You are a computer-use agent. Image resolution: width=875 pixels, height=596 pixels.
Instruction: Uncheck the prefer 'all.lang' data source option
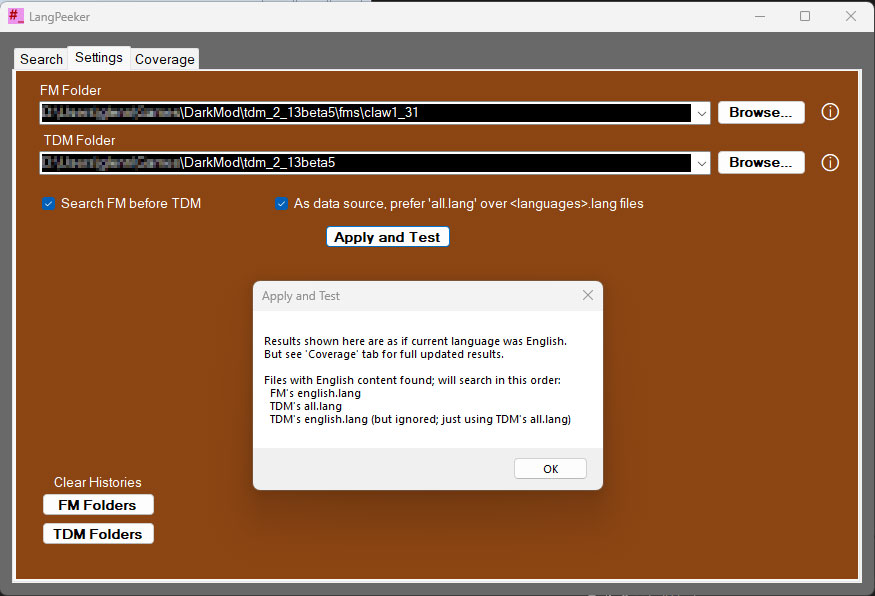pyautogui.click(x=282, y=204)
